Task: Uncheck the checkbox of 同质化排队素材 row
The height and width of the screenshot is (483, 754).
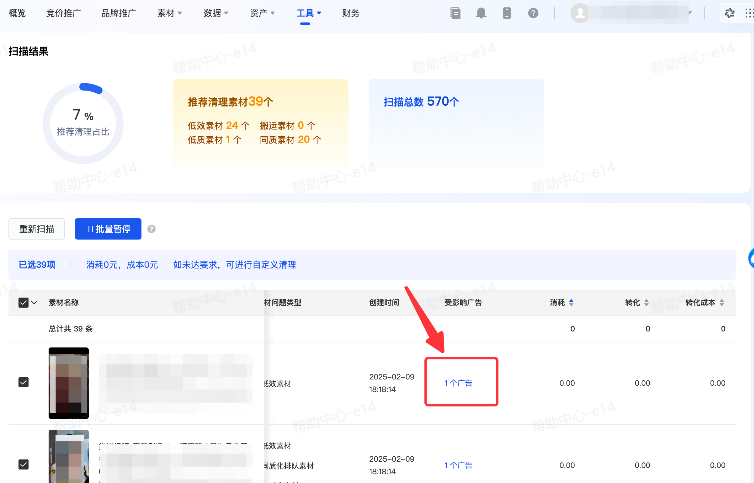Action: [x=23, y=464]
